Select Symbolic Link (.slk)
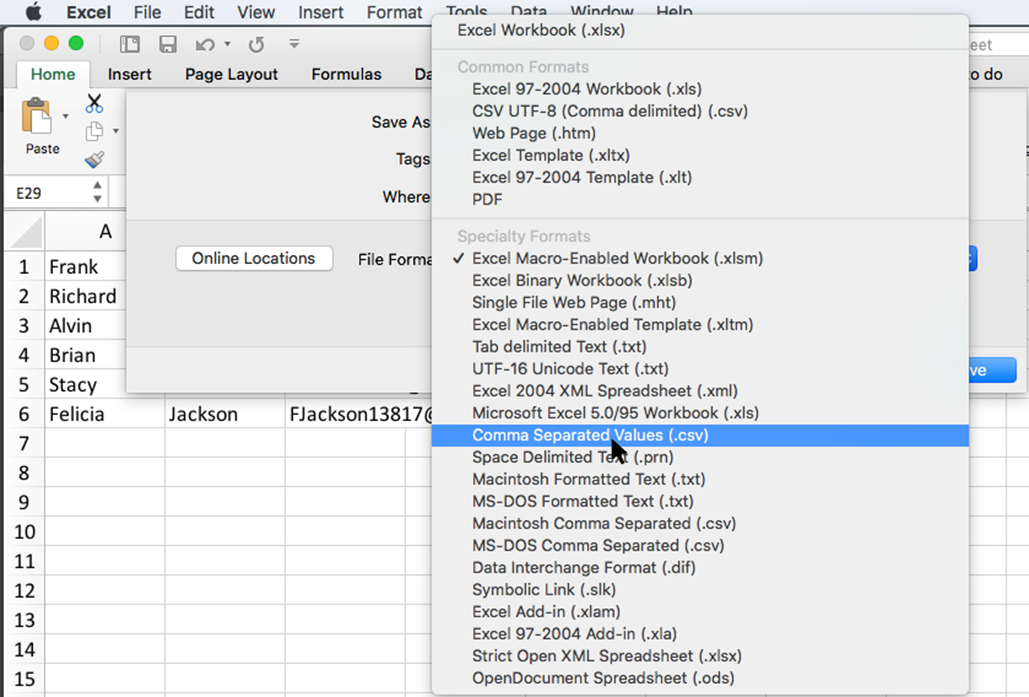 tap(700, 590)
